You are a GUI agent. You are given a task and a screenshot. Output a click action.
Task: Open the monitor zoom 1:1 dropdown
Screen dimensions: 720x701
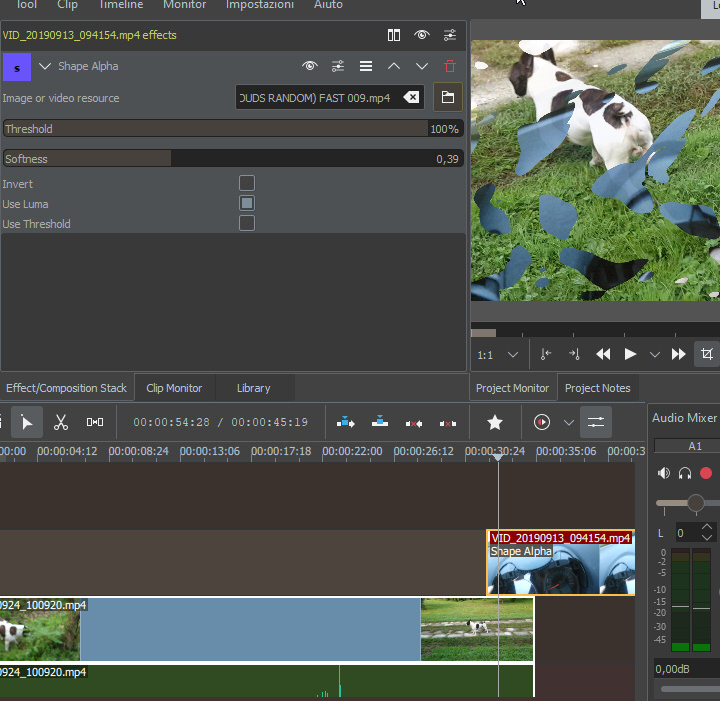pos(498,355)
